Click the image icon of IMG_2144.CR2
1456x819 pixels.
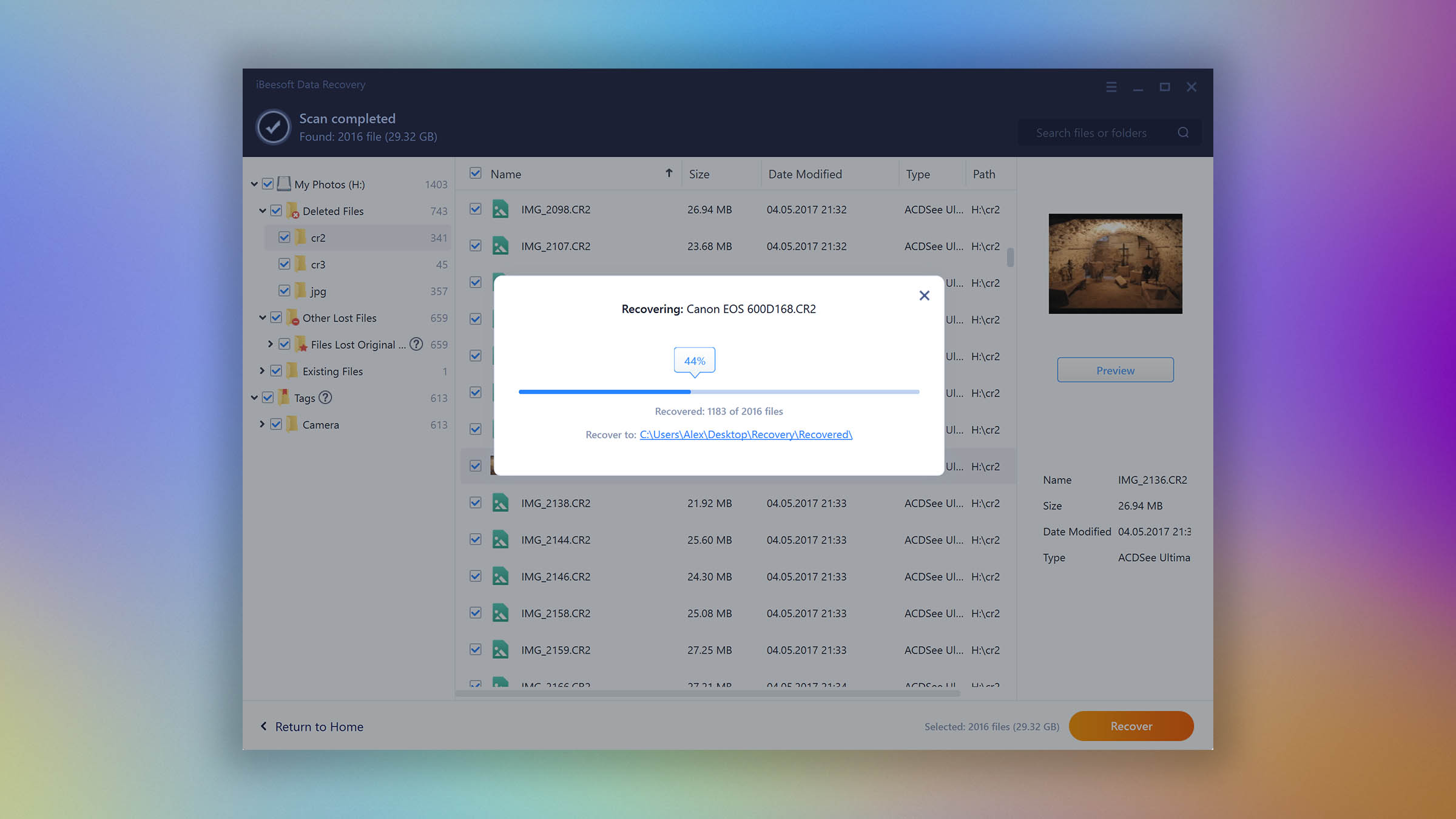click(x=500, y=540)
